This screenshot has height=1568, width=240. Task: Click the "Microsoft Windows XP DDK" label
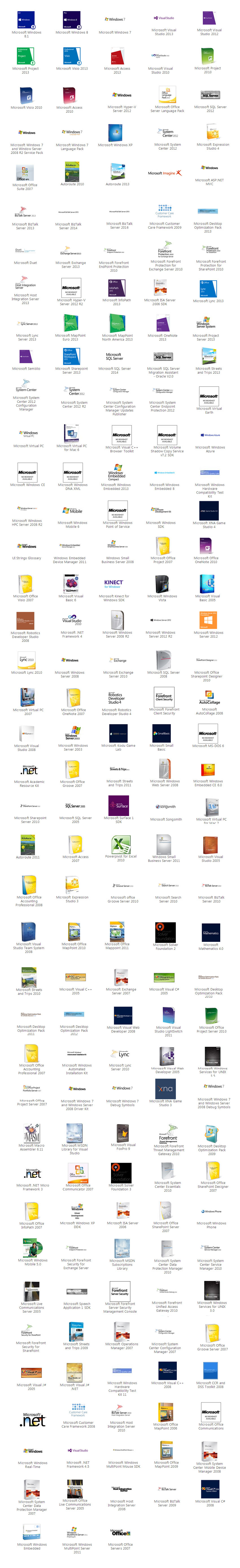point(77,1225)
